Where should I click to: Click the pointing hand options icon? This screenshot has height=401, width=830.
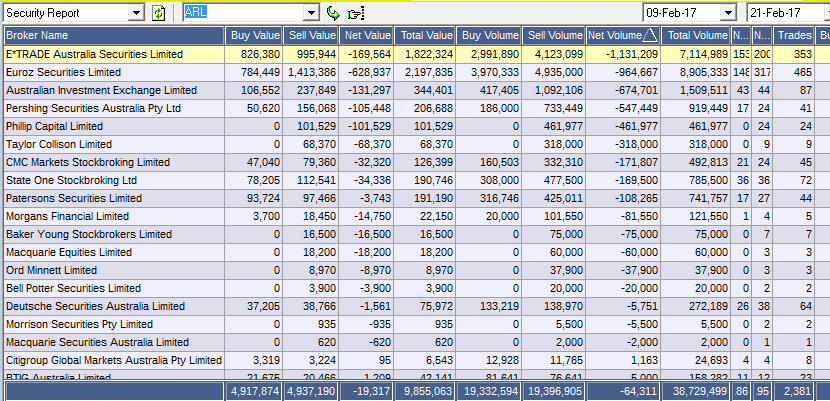tap(356, 13)
